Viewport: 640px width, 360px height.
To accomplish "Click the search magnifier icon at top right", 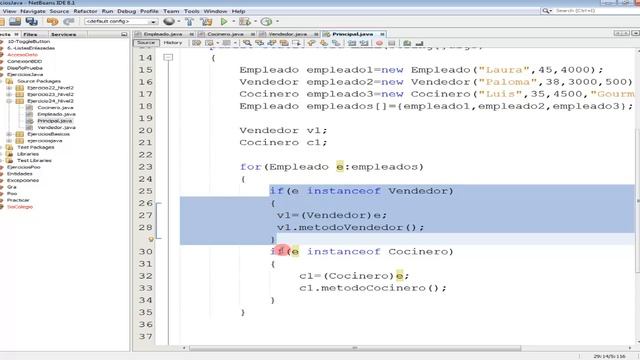I will (546, 11).
